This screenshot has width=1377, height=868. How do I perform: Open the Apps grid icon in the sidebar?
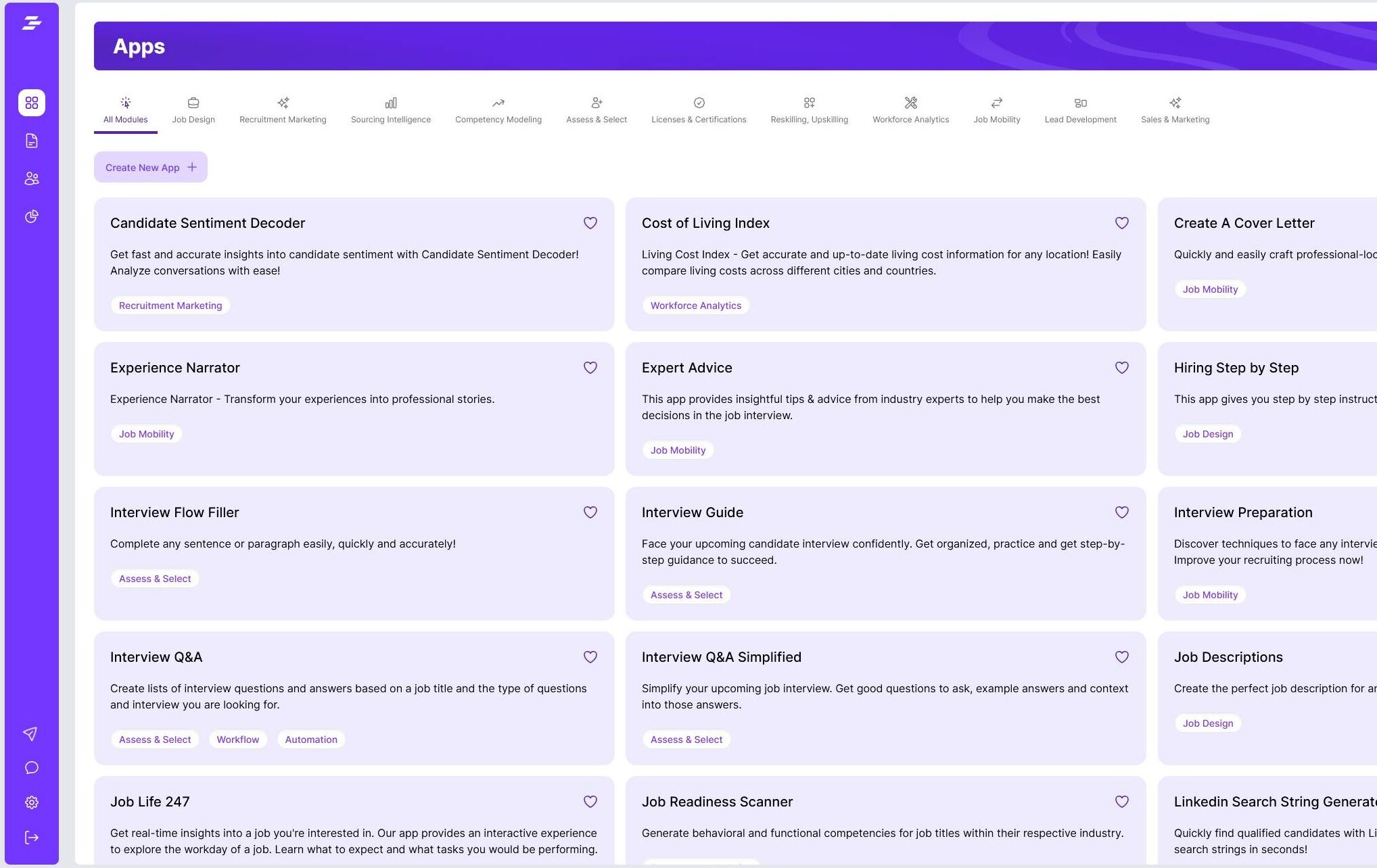coord(31,103)
